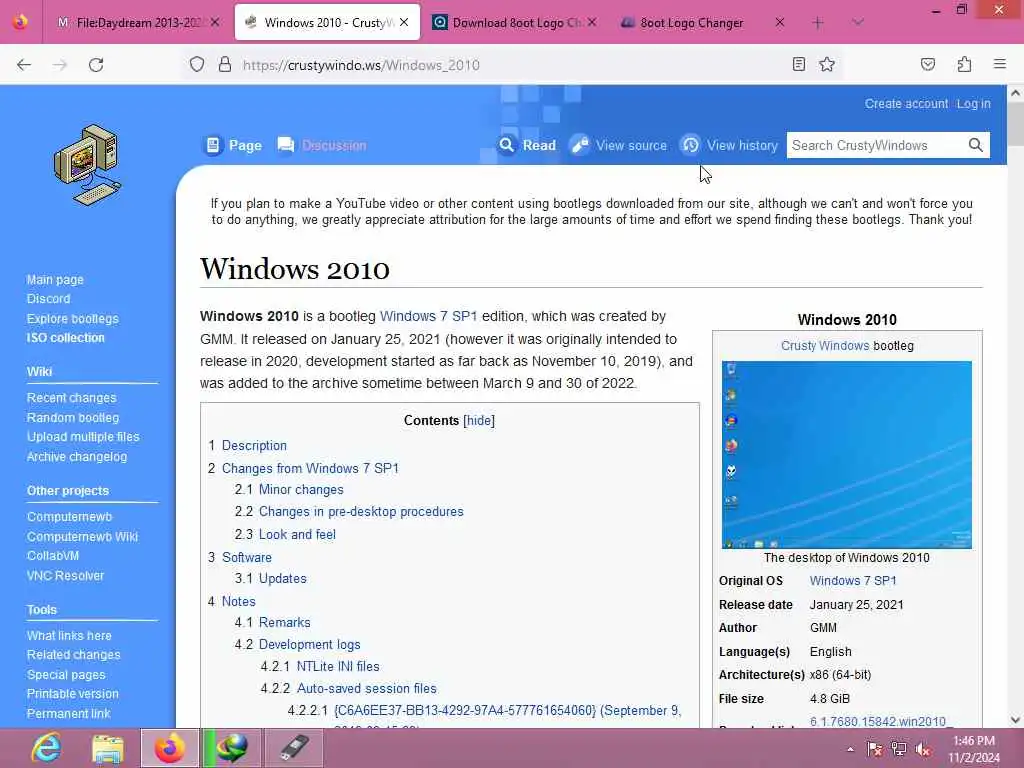Open Explore bootlegs sidebar link
Image resolution: width=1024 pixels, height=768 pixels.
(72, 319)
